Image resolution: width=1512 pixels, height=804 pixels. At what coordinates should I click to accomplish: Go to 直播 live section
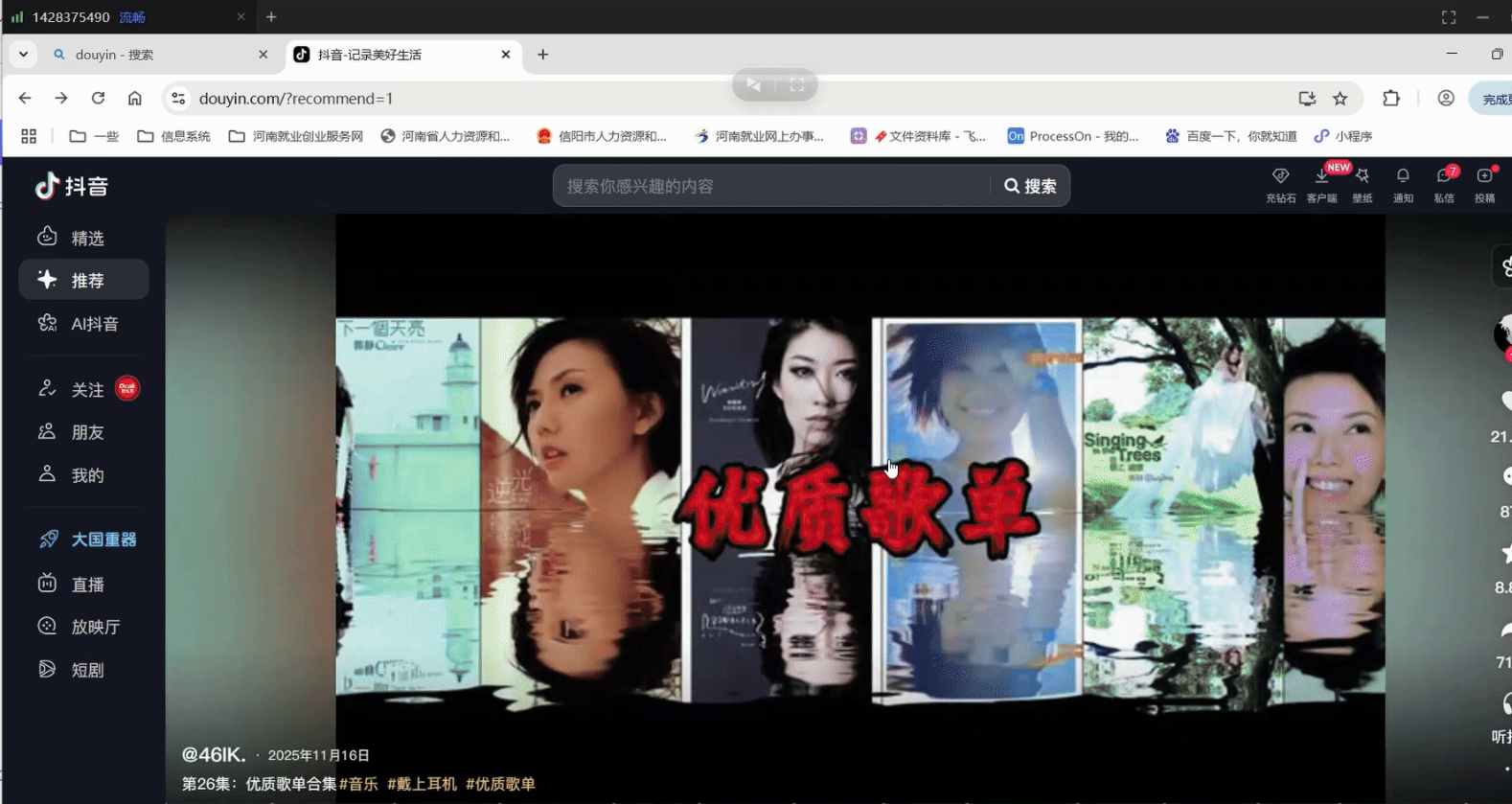click(86, 584)
